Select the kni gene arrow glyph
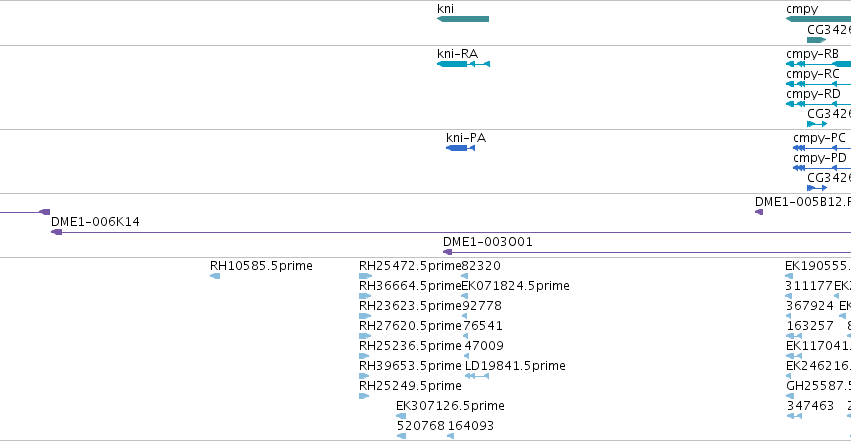The width and height of the screenshot is (851, 441). [463, 19]
